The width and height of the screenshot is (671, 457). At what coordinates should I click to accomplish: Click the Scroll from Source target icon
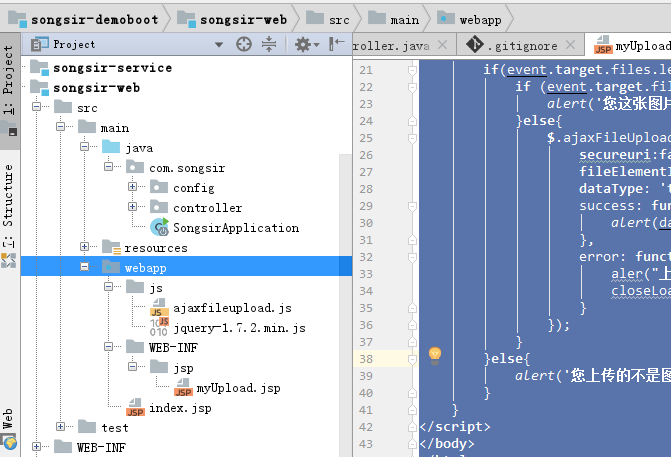click(x=244, y=44)
